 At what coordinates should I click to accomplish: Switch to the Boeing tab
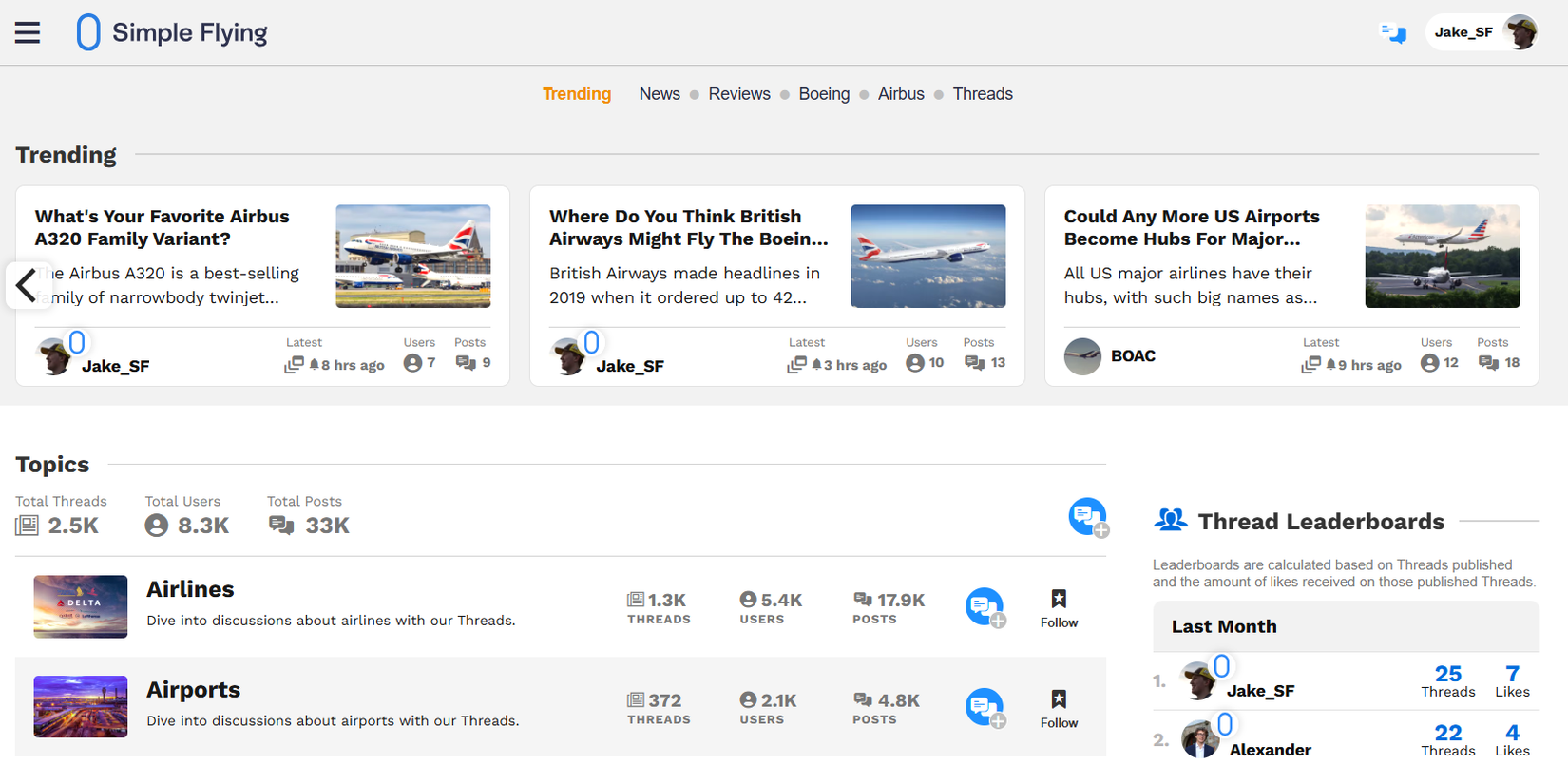[824, 94]
